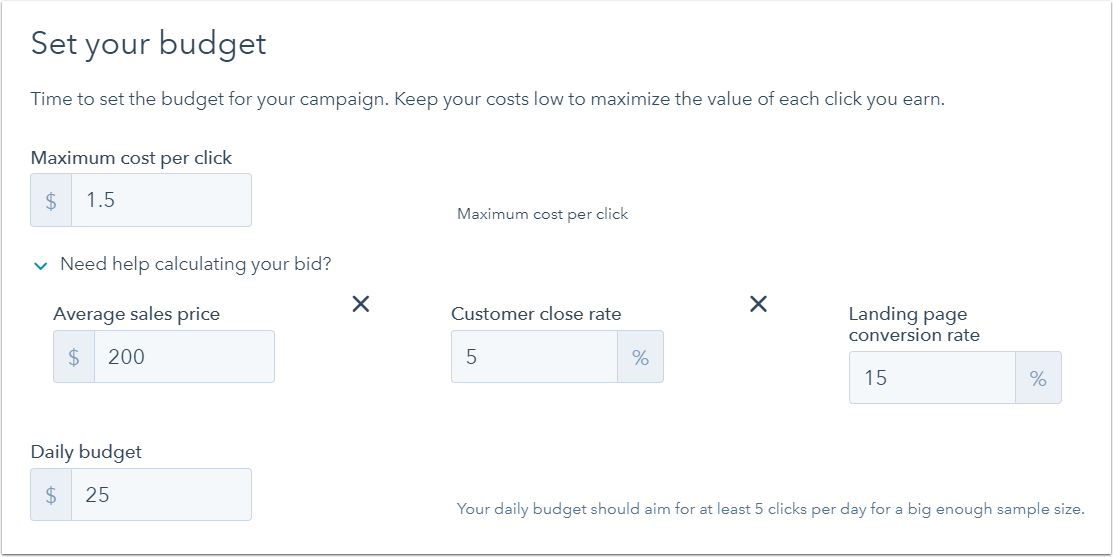Edit the Customer close rate value field
Image resolution: width=1113 pixels, height=557 pixels.
pyautogui.click(x=534, y=356)
